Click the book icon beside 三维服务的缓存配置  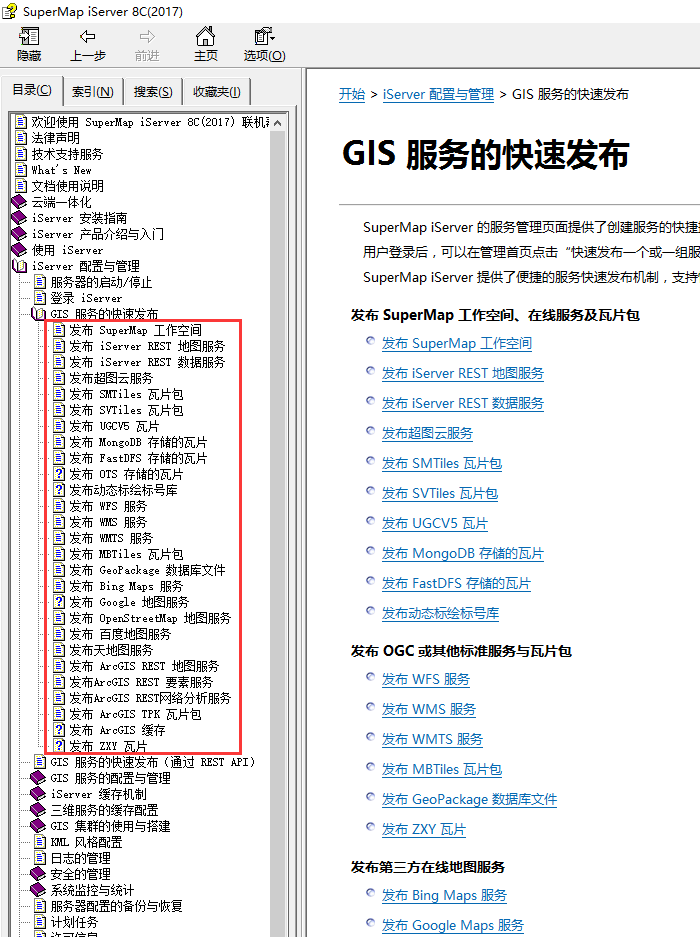tap(38, 810)
